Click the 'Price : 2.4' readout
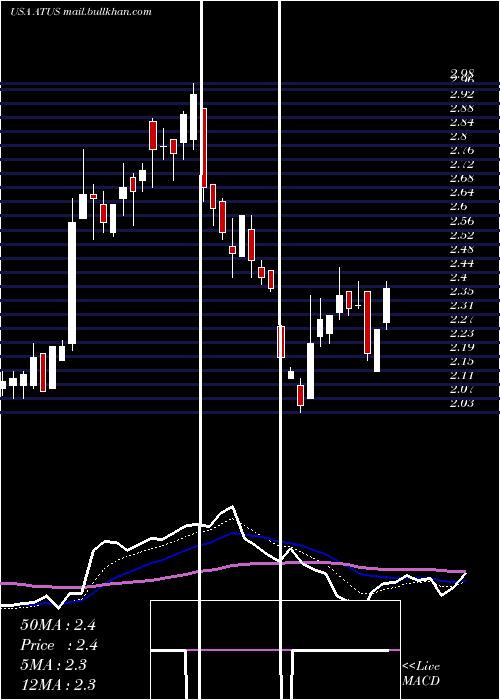 [59, 645]
